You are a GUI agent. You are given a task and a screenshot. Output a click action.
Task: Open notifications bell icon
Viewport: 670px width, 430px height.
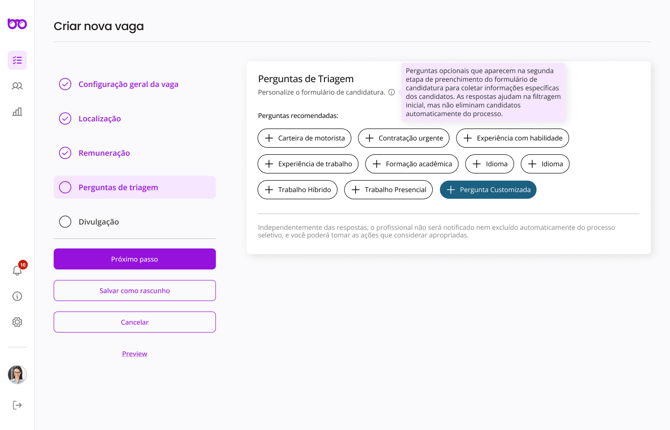17,270
